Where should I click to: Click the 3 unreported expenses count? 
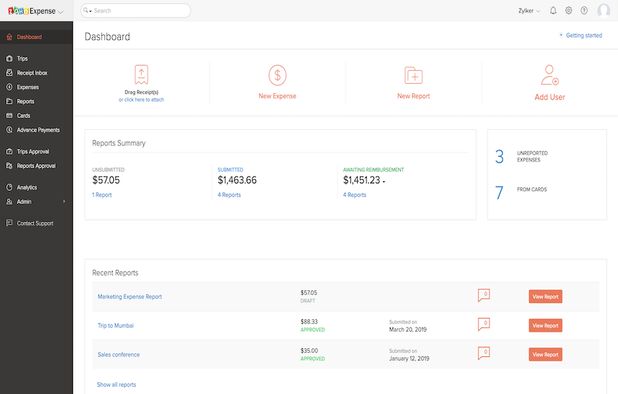point(499,156)
